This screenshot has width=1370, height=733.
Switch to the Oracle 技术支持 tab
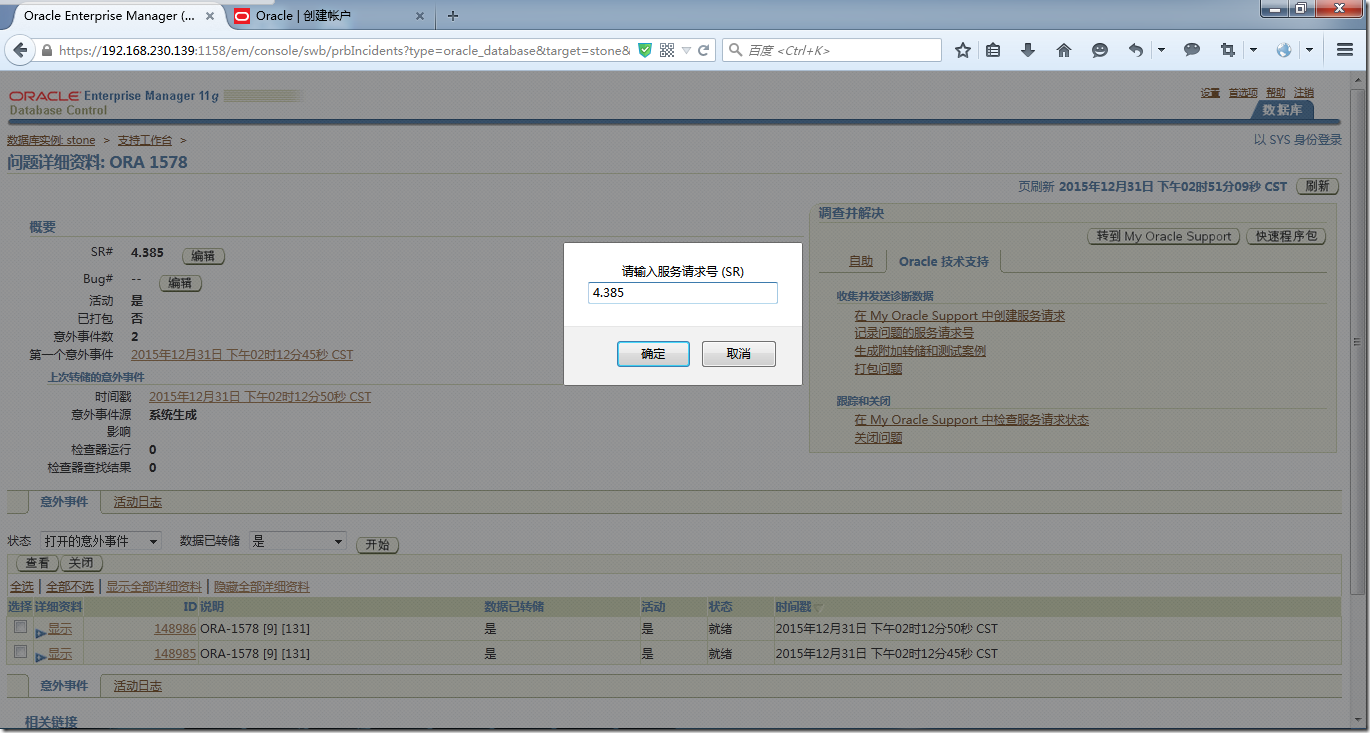click(x=943, y=261)
